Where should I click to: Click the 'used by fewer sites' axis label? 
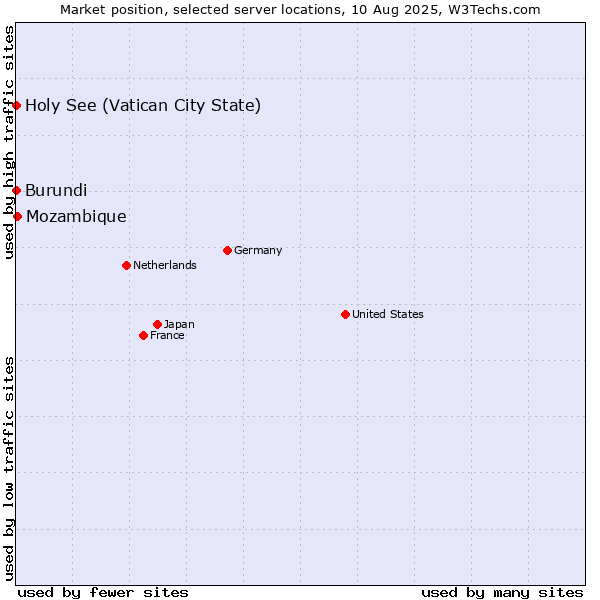(103, 593)
